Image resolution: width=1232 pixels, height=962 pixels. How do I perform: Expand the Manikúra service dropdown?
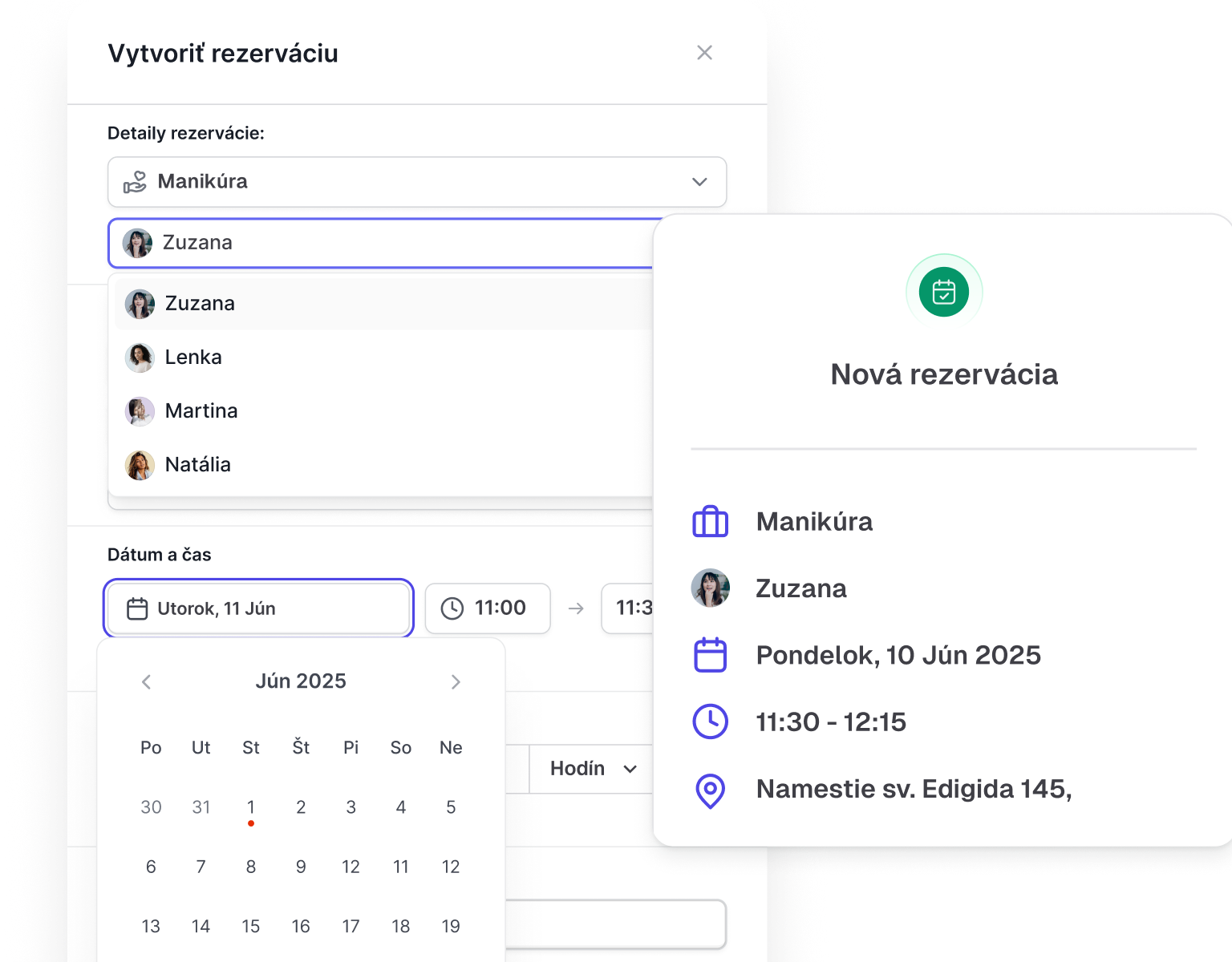pos(699,182)
